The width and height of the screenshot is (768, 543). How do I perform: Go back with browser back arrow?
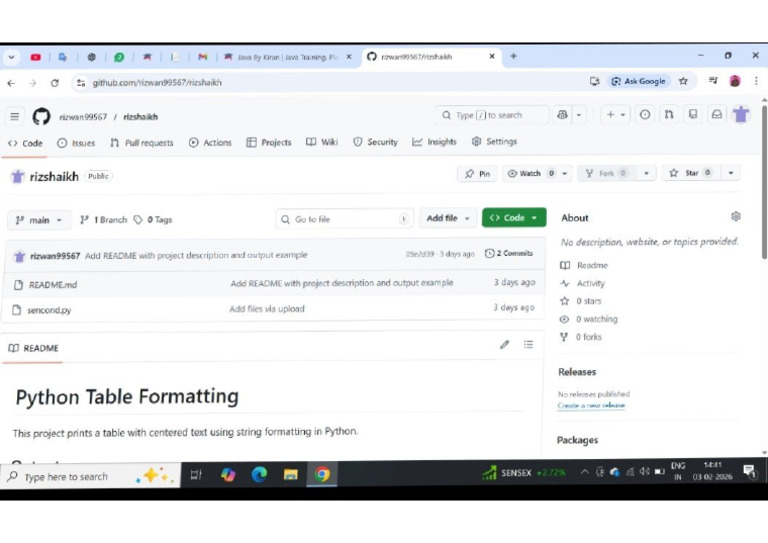[11, 83]
